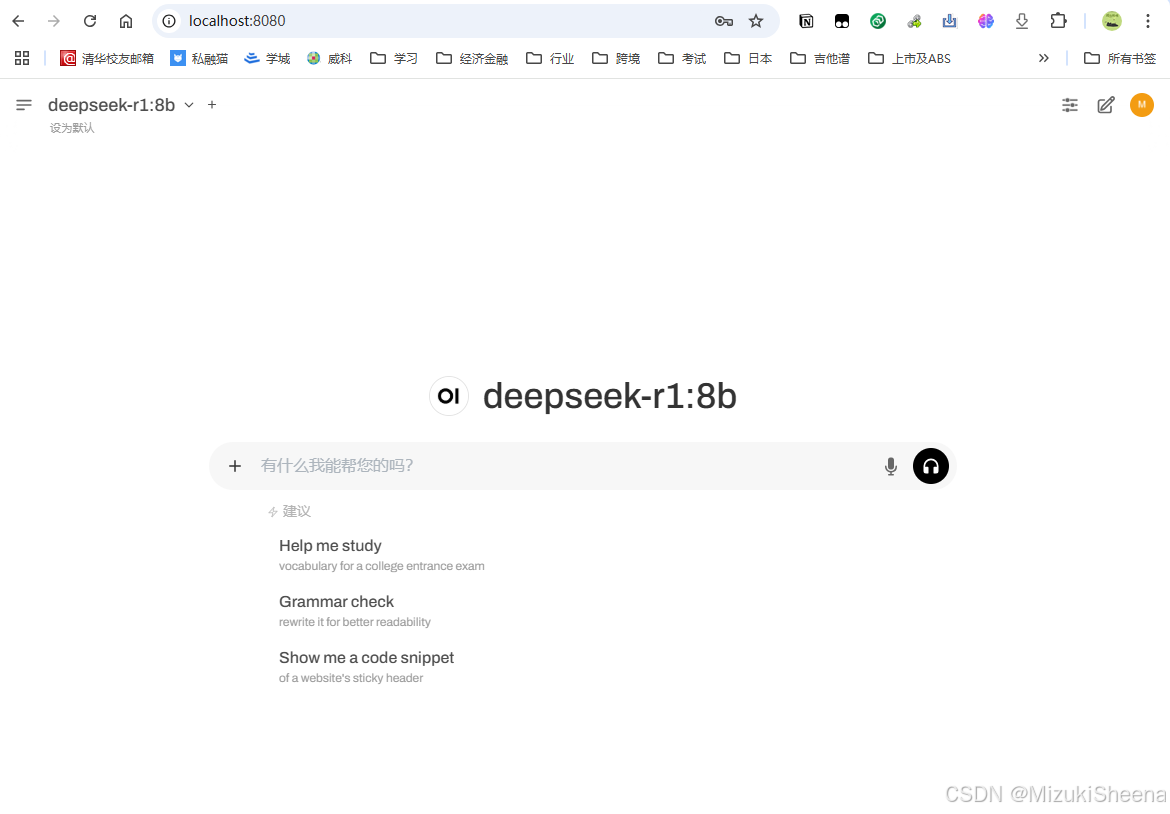Open the 所有书签 all bookmarks folder
The height and width of the screenshot is (814, 1170).
(x=1120, y=58)
